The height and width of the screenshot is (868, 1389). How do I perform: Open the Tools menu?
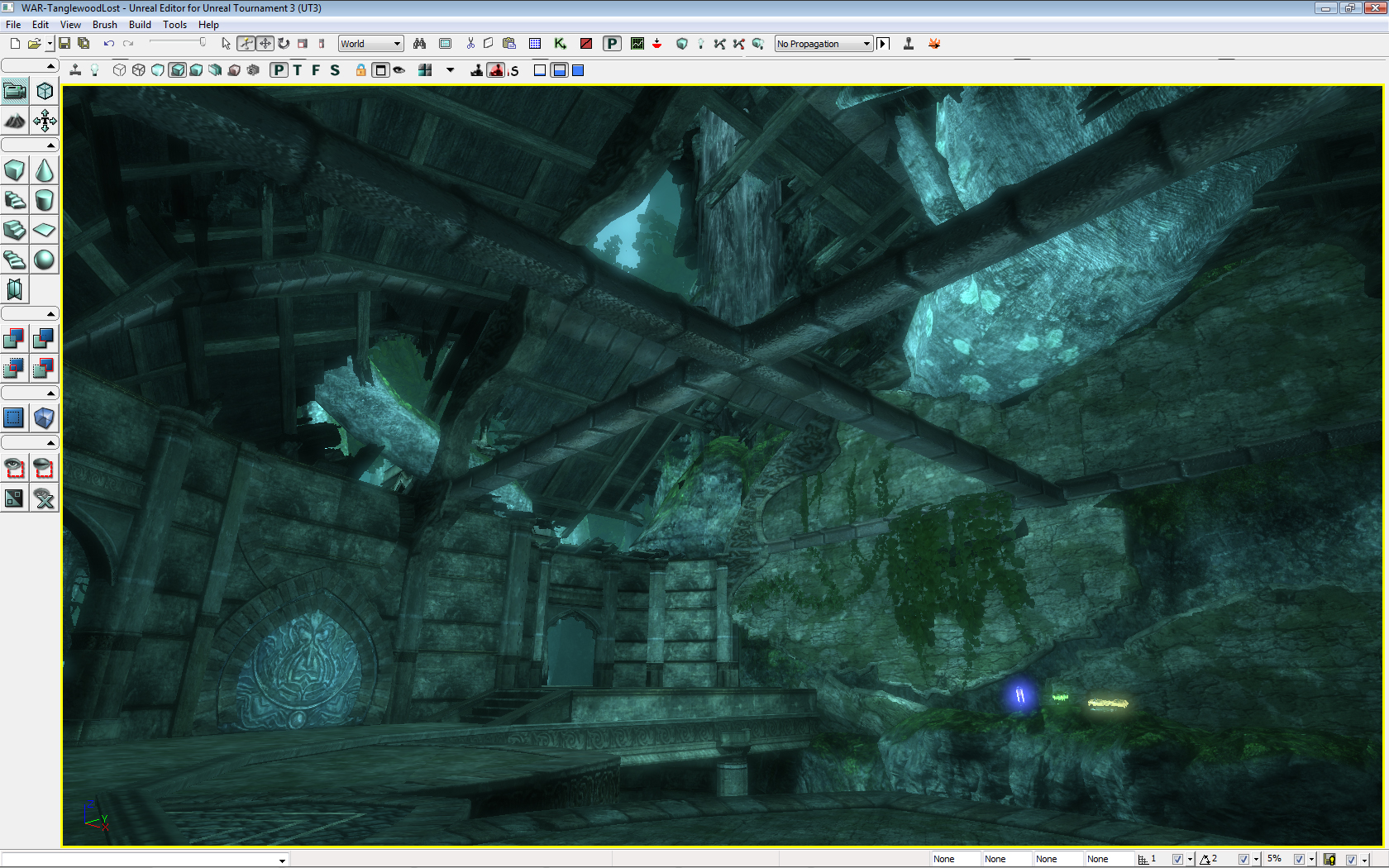tap(174, 25)
